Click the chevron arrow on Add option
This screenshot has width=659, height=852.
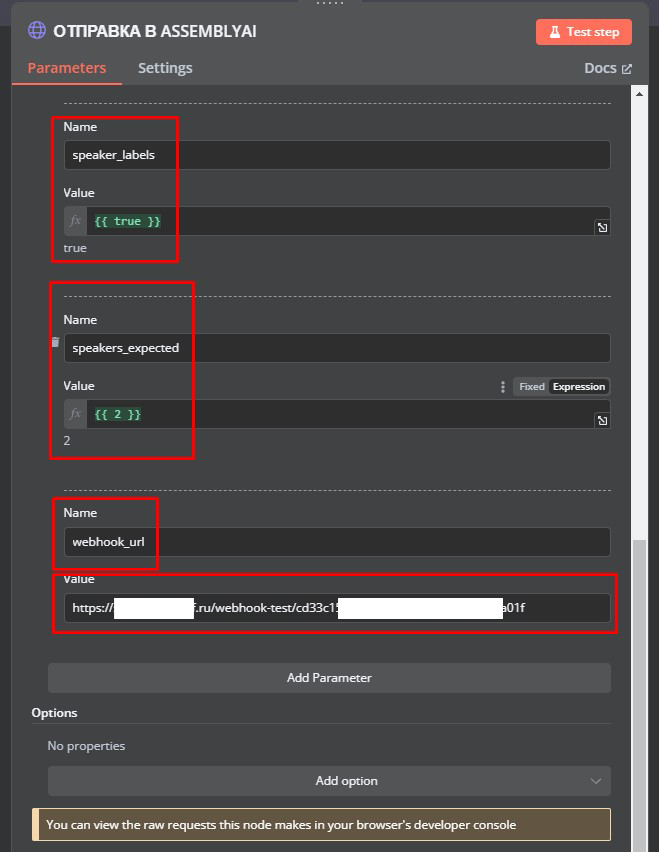point(596,781)
